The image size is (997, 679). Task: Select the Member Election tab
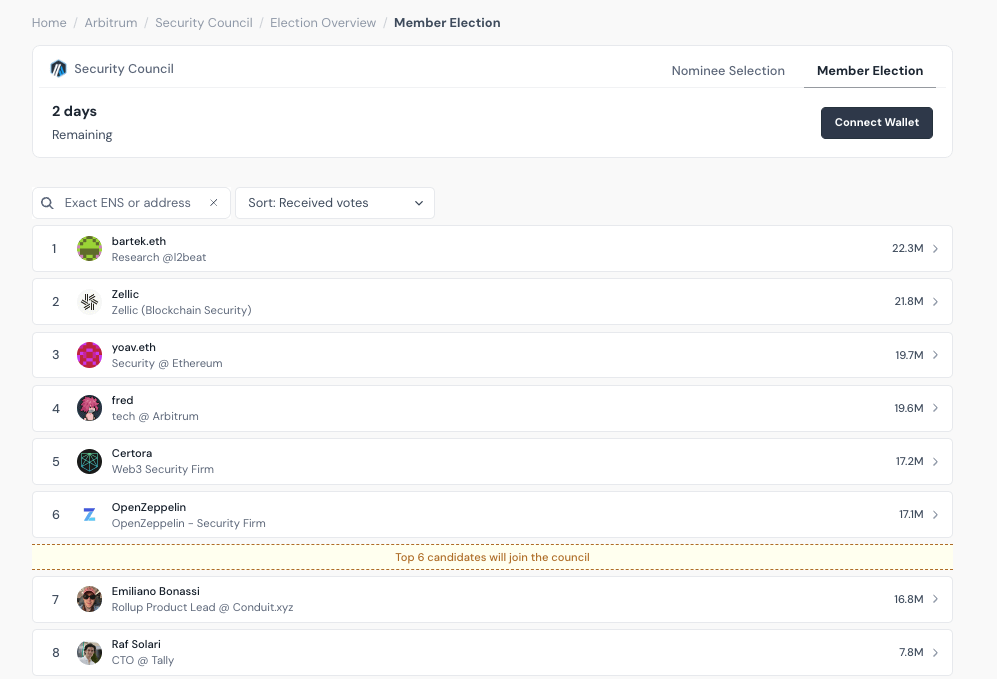pos(870,71)
